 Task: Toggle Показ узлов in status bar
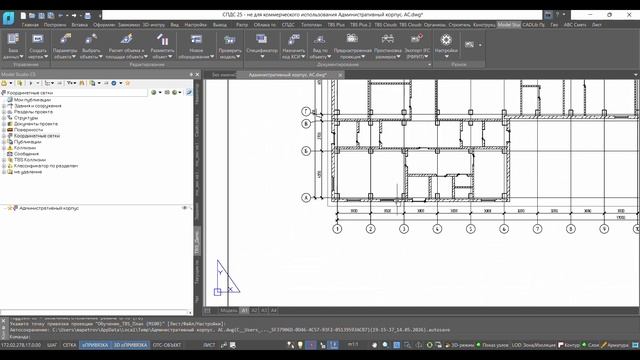(492, 345)
